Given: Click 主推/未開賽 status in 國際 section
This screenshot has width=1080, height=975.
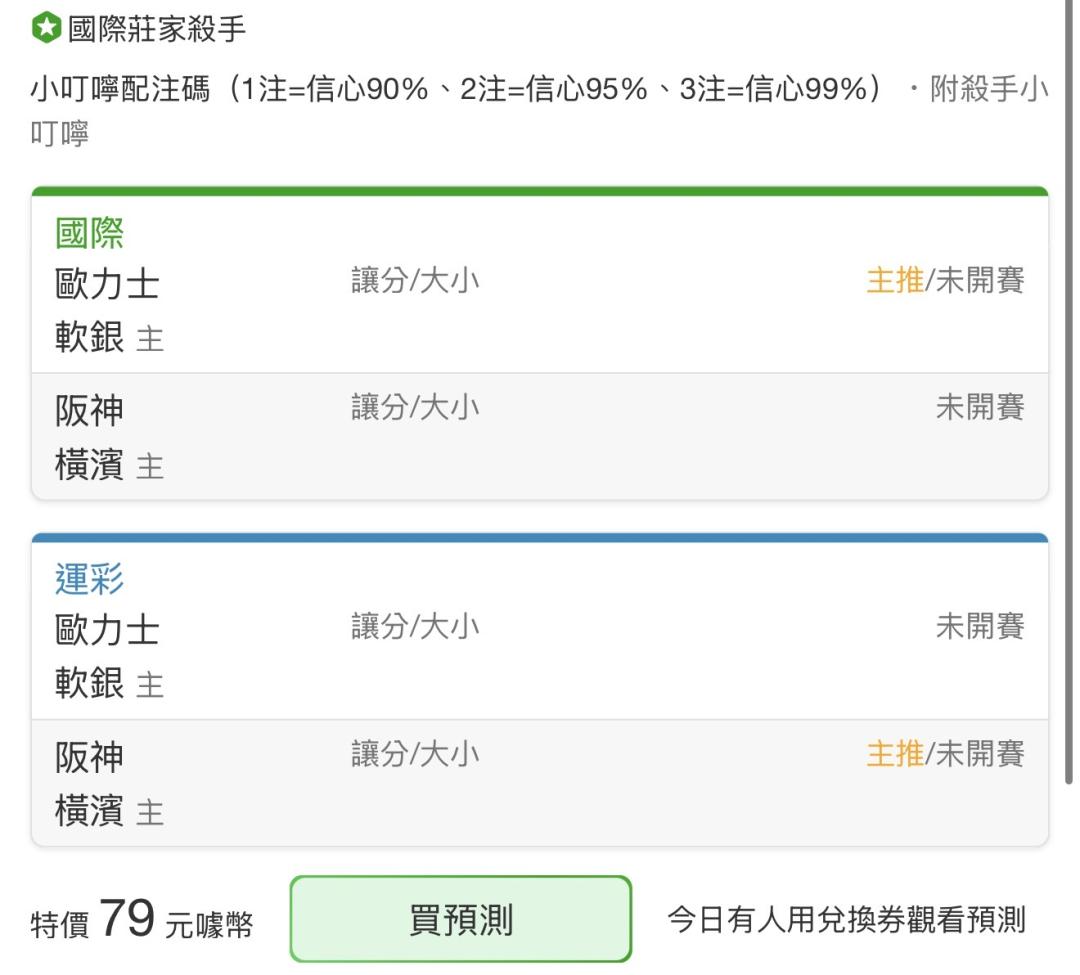Looking at the screenshot, I should click(945, 280).
